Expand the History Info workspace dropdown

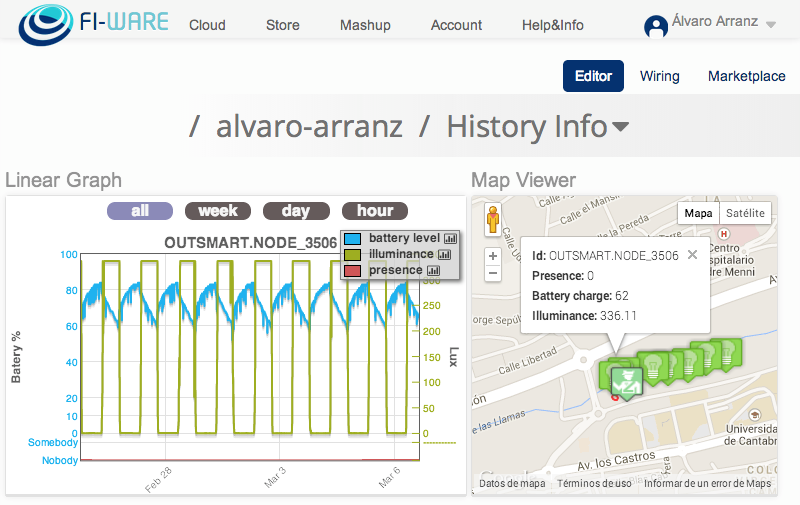[620, 127]
